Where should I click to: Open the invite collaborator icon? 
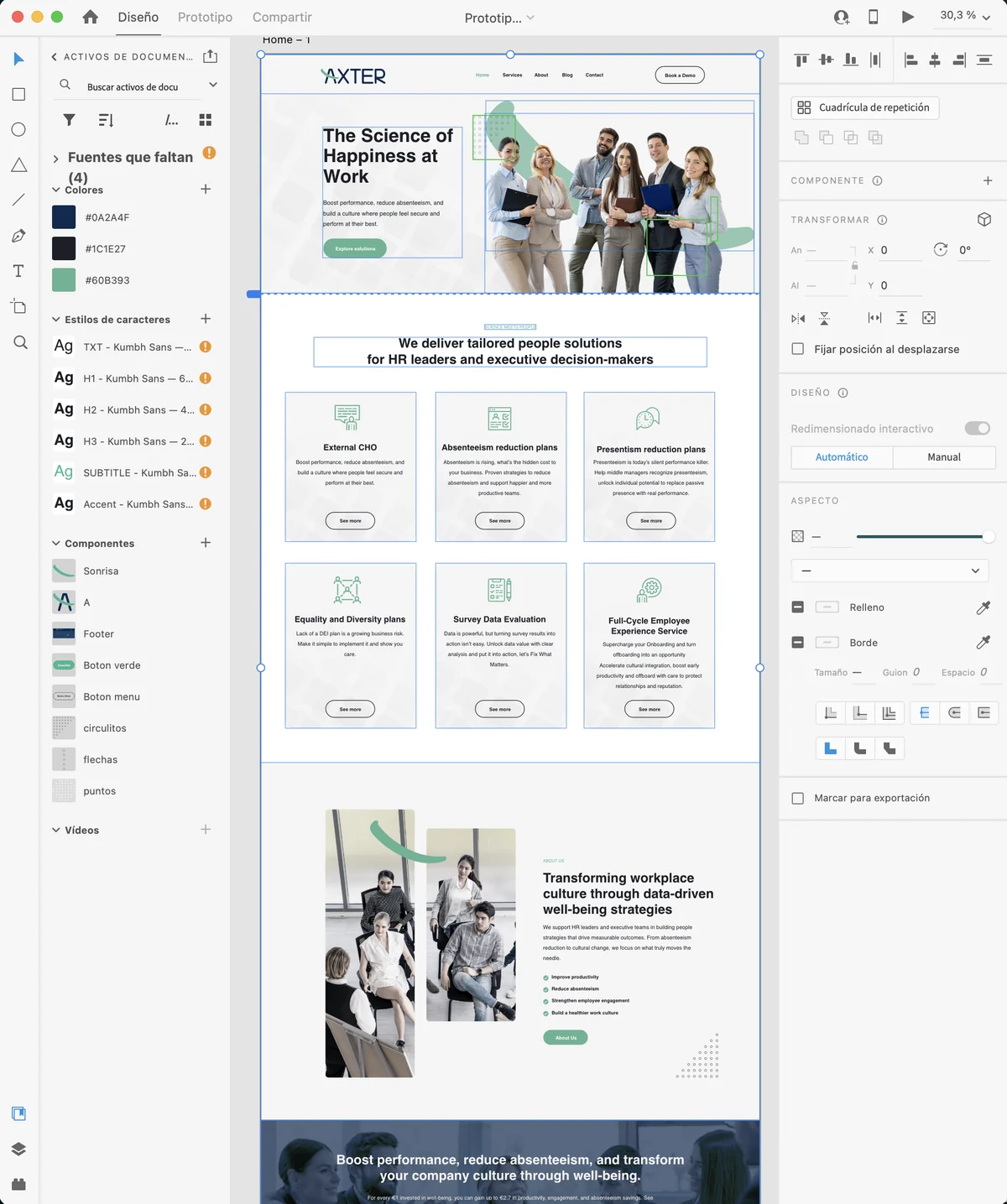pyautogui.click(x=842, y=17)
